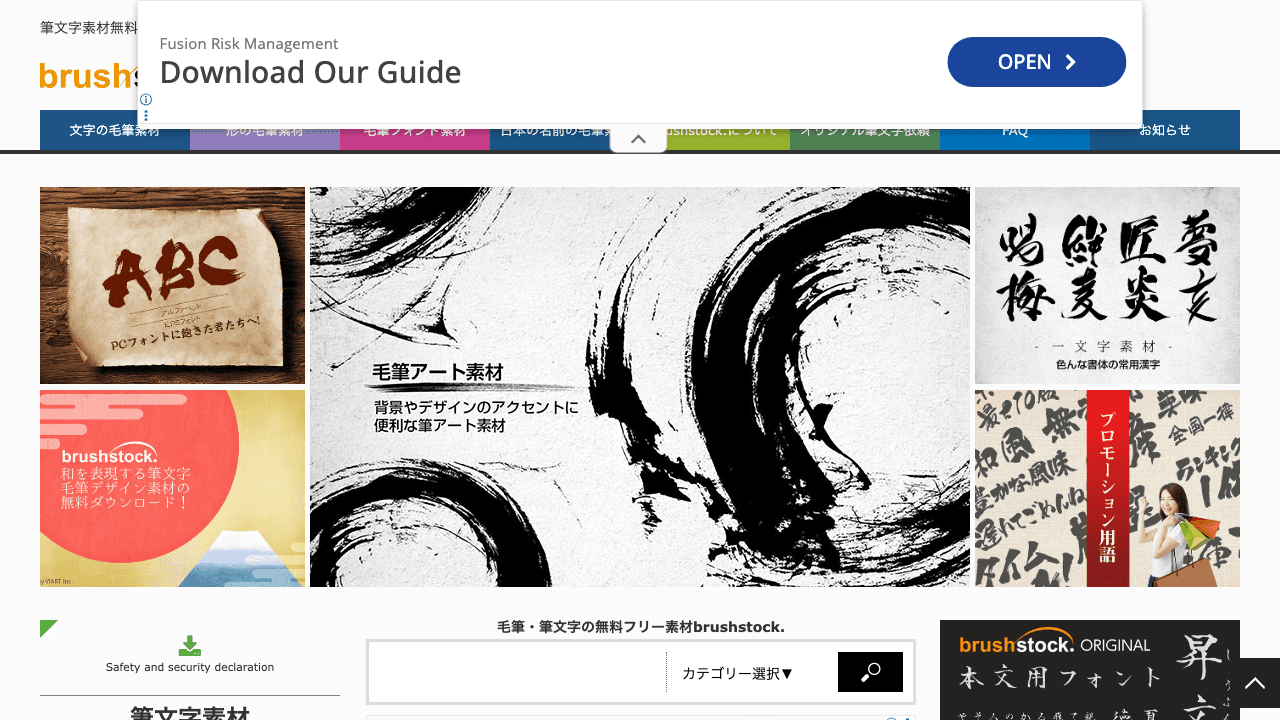Open the ad options three-dot icon
Image resolution: width=1280 pixels, height=720 pixels.
coord(146,115)
